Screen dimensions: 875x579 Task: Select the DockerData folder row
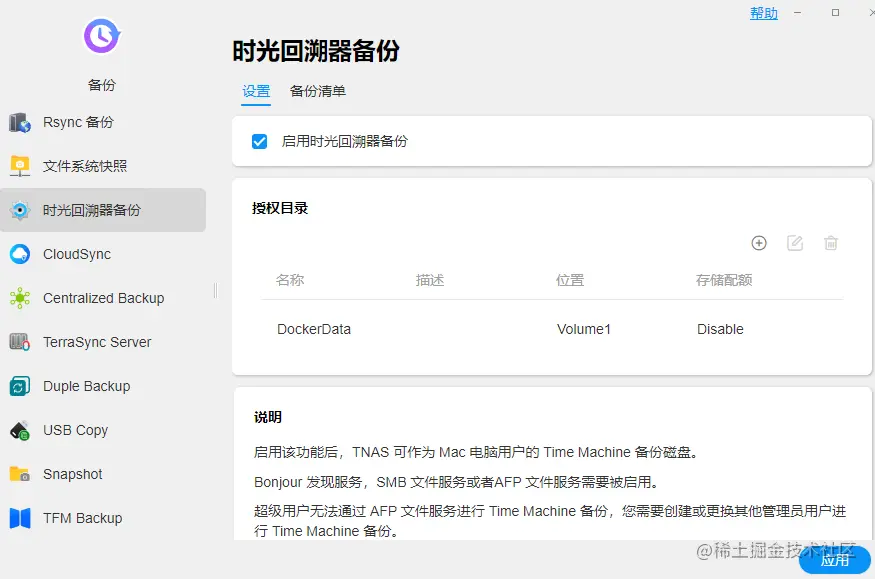point(312,329)
